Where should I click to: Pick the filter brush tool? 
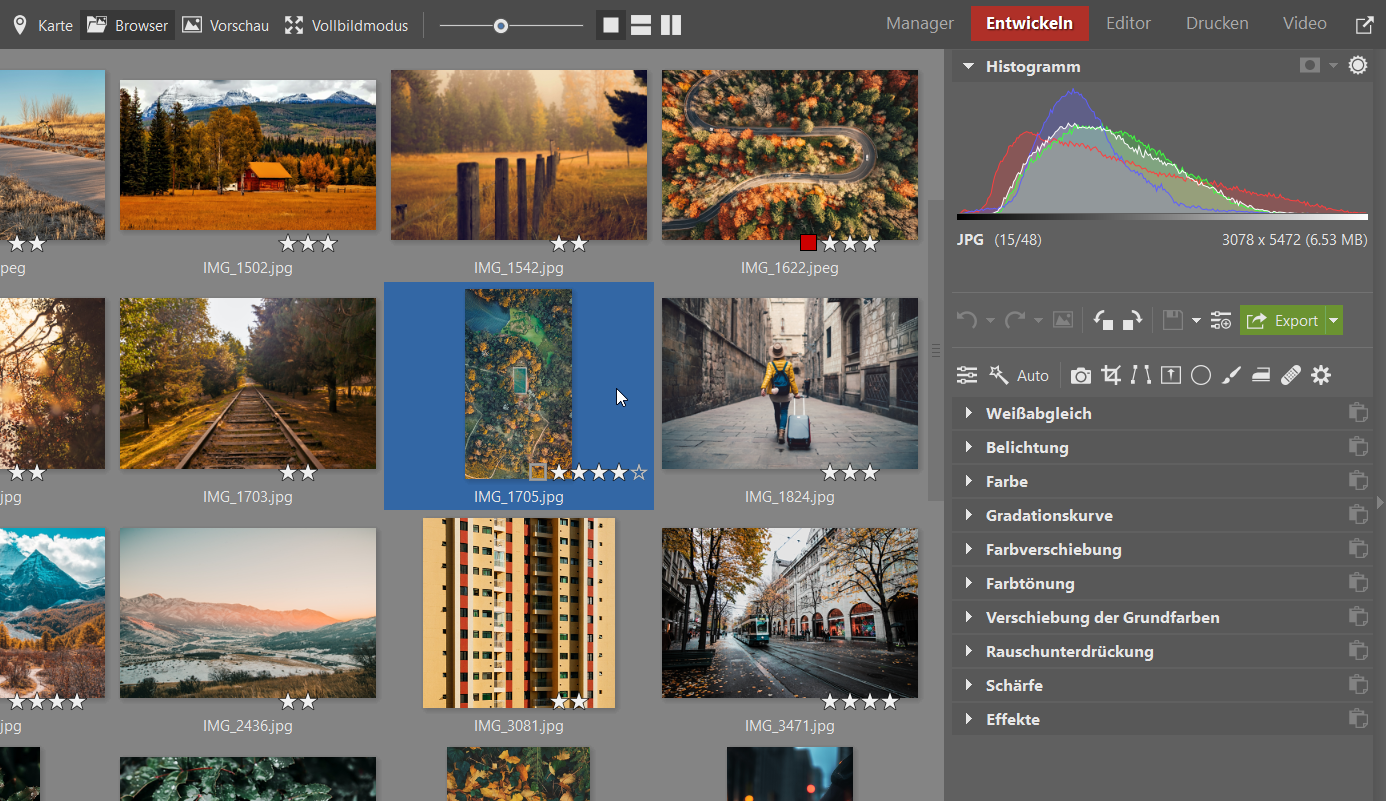1231,375
